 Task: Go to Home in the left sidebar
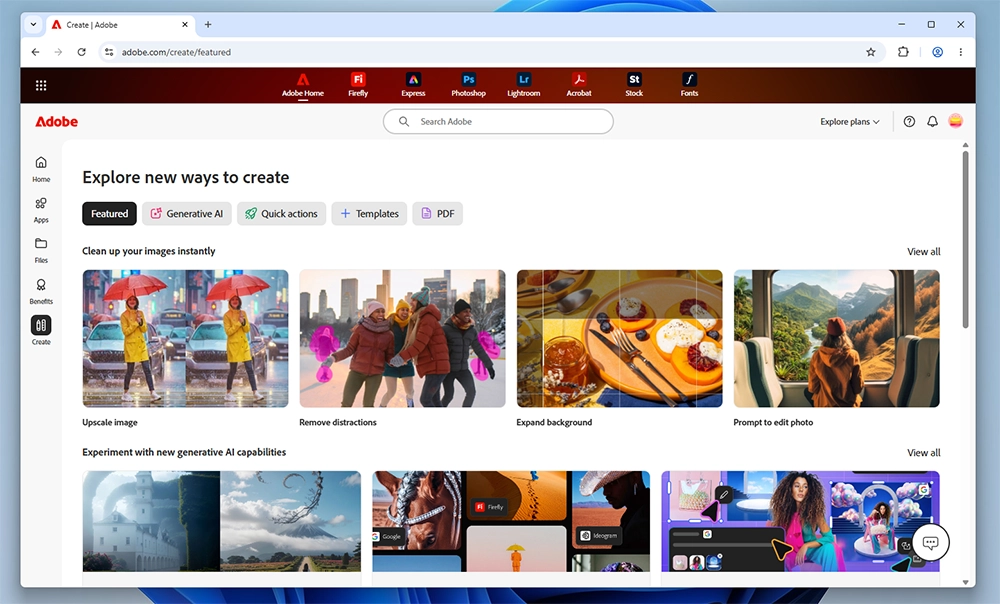(41, 169)
